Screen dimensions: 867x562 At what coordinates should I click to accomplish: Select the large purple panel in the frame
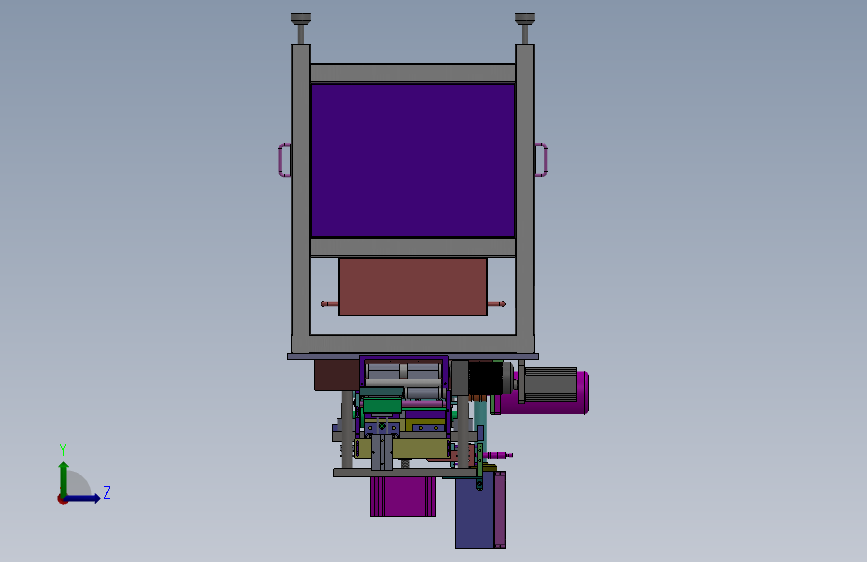point(413,160)
